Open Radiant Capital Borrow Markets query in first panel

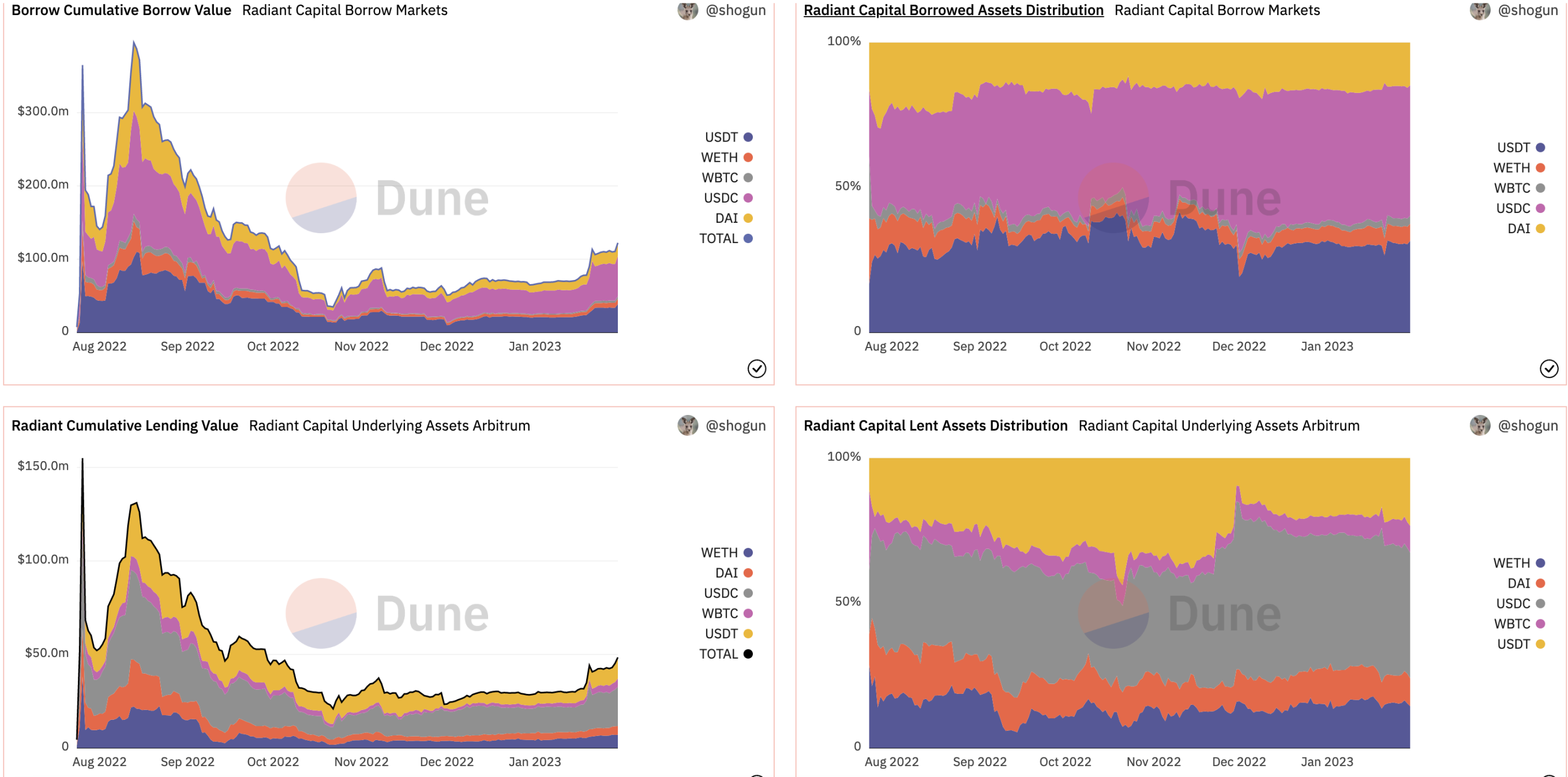(x=344, y=10)
